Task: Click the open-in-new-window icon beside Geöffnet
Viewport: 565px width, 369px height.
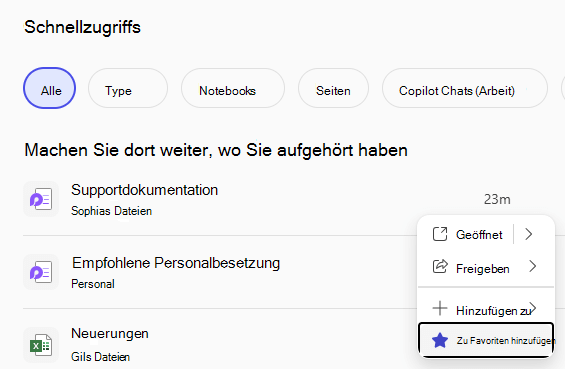Action: tap(440, 234)
